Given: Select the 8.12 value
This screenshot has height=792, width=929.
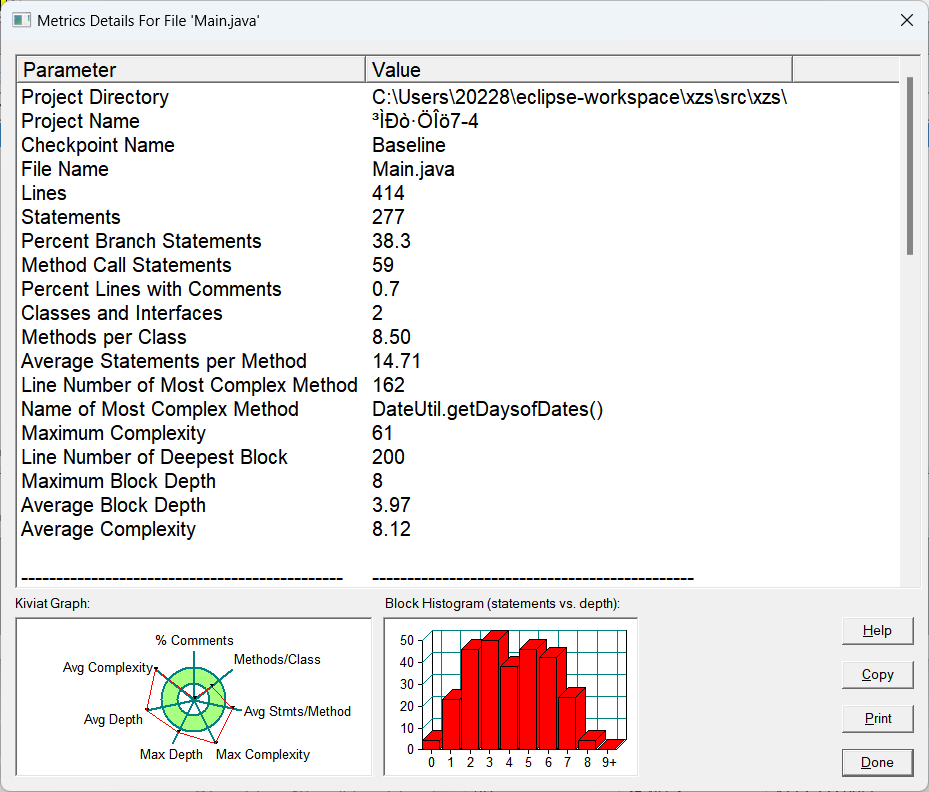Looking at the screenshot, I should (391, 530).
